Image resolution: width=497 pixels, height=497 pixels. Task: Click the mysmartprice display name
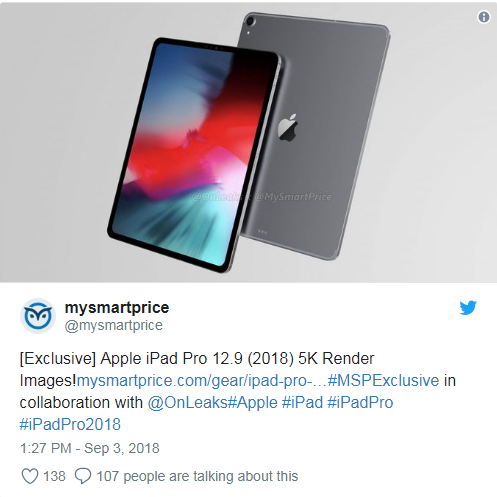pyautogui.click(x=117, y=307)
